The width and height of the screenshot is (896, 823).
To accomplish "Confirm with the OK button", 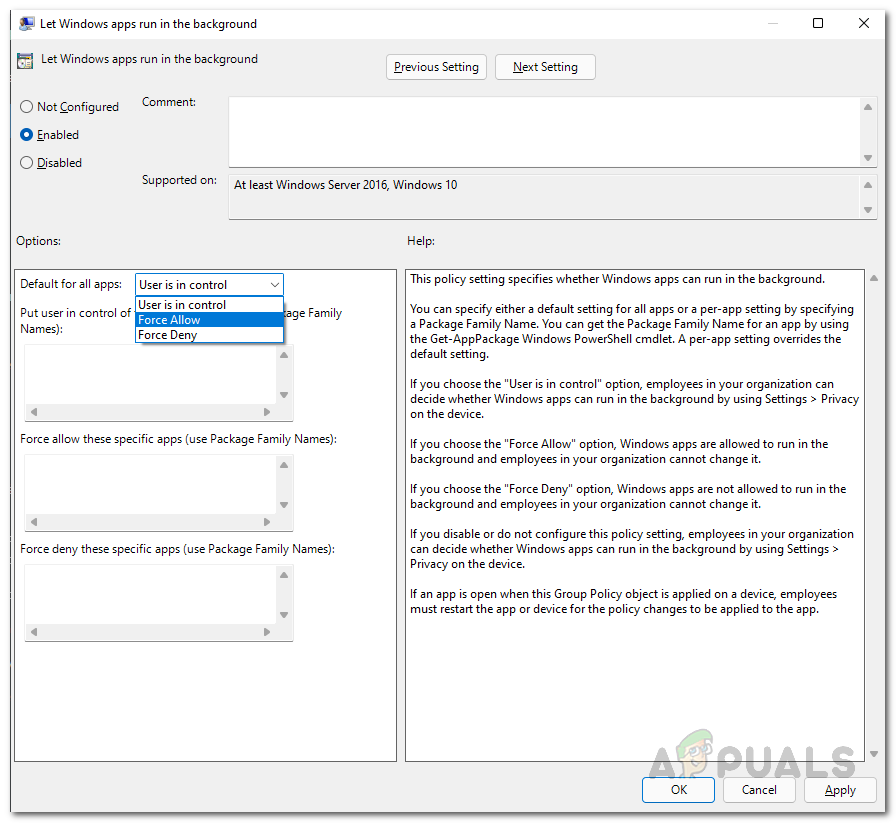I will pyautogui.click(x=678, y=790).
